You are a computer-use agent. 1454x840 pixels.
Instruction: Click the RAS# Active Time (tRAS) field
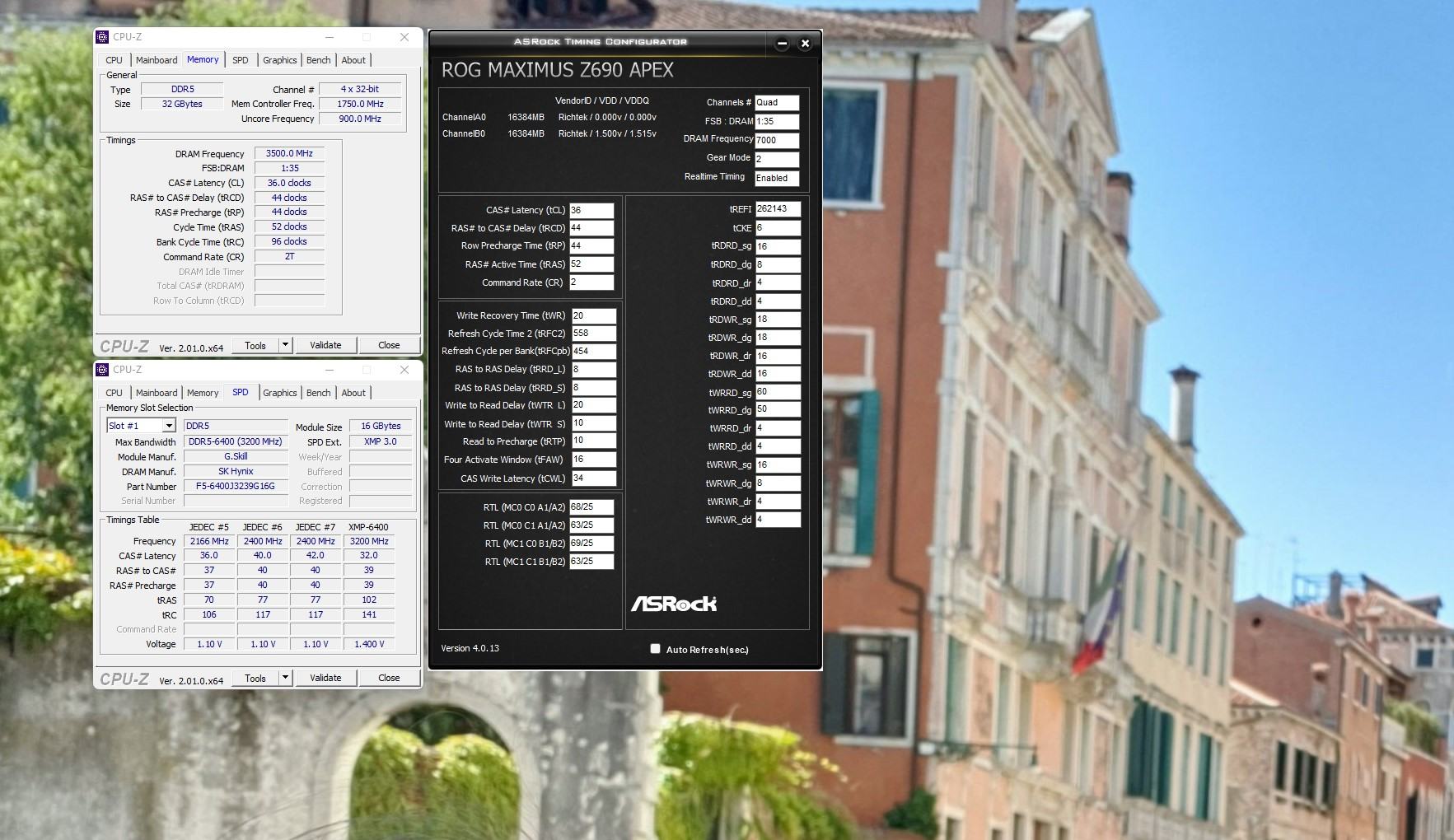tap(591, 264)
